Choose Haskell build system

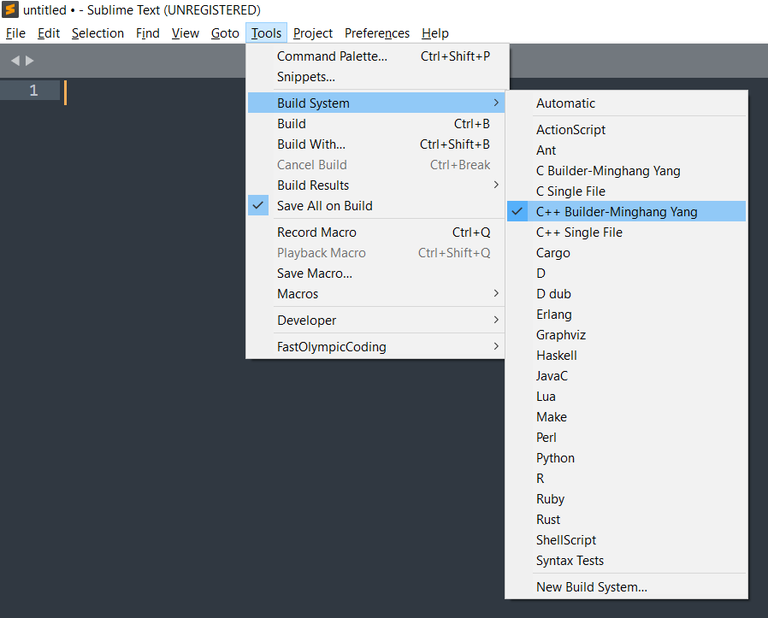click(x=626, y=356)
